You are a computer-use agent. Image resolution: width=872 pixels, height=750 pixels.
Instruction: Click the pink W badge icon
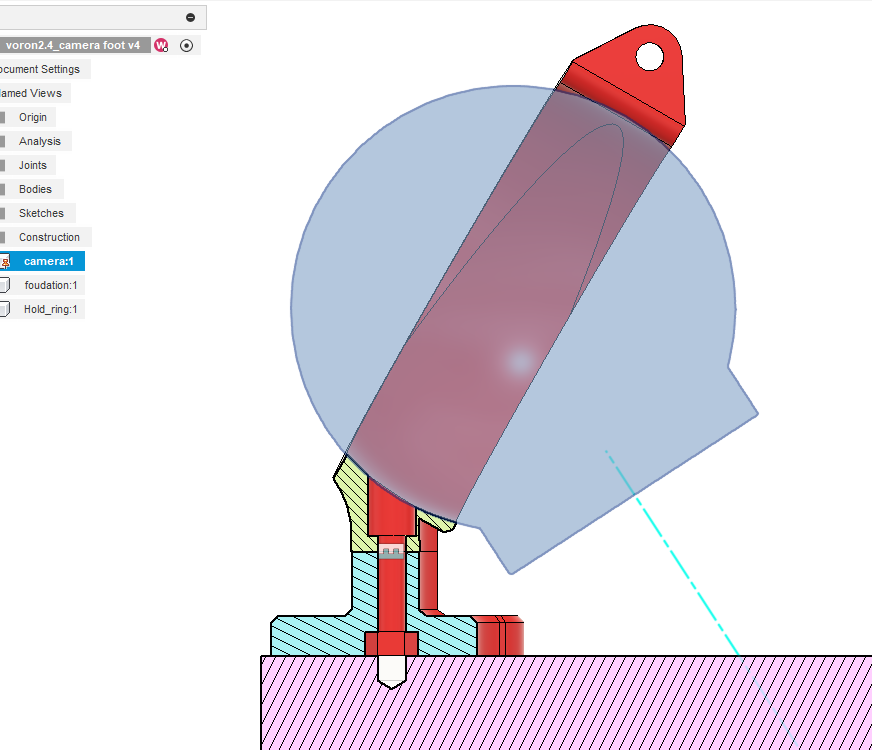click(161, 46)
